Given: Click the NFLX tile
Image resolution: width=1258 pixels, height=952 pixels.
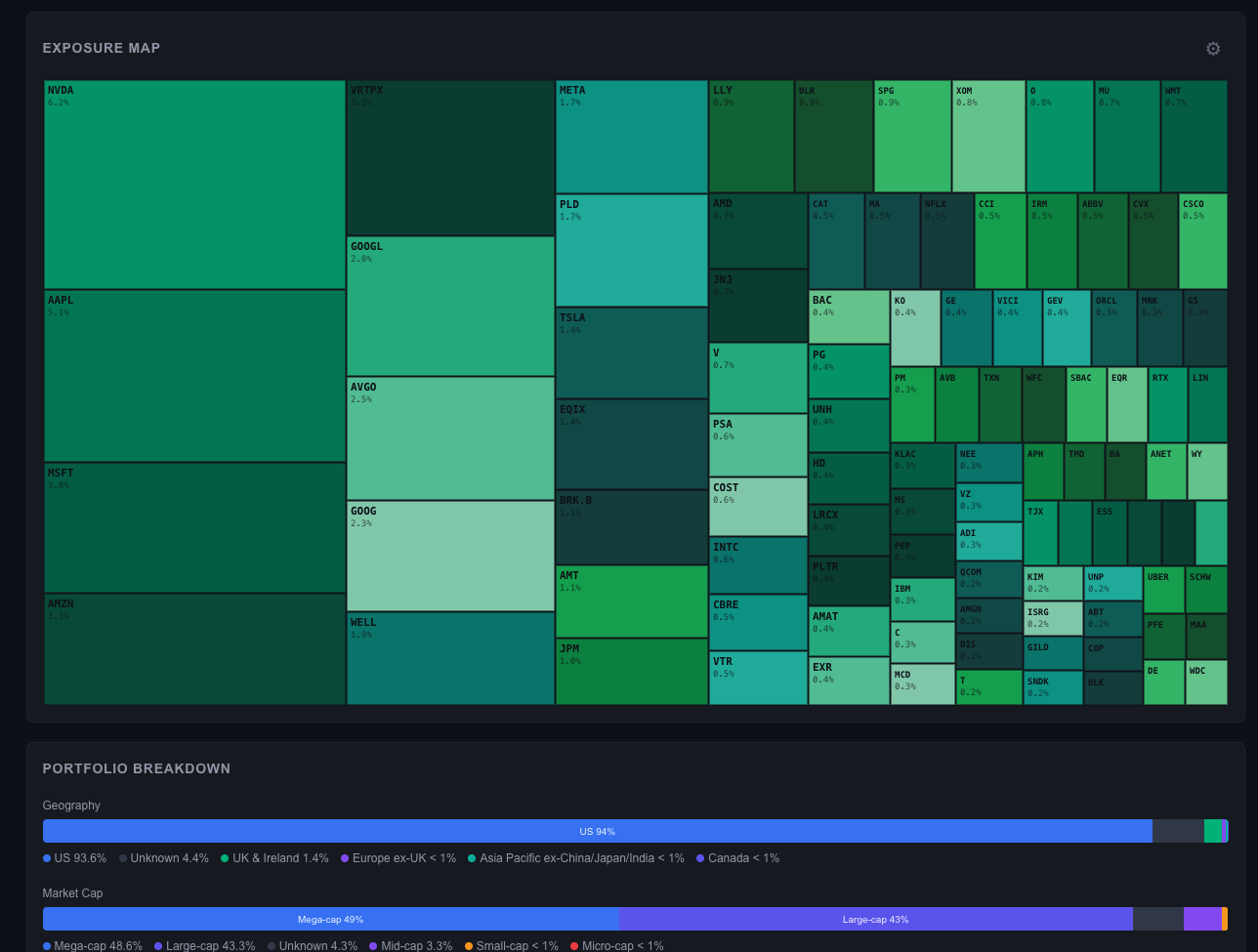Looking at the screenshot, I should click(947, 241).
